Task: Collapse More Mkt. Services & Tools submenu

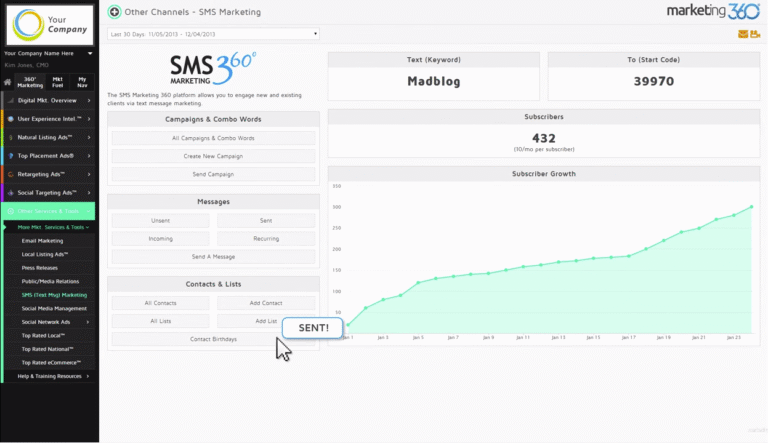Action: pyautogui.click(x=53, y=227)
